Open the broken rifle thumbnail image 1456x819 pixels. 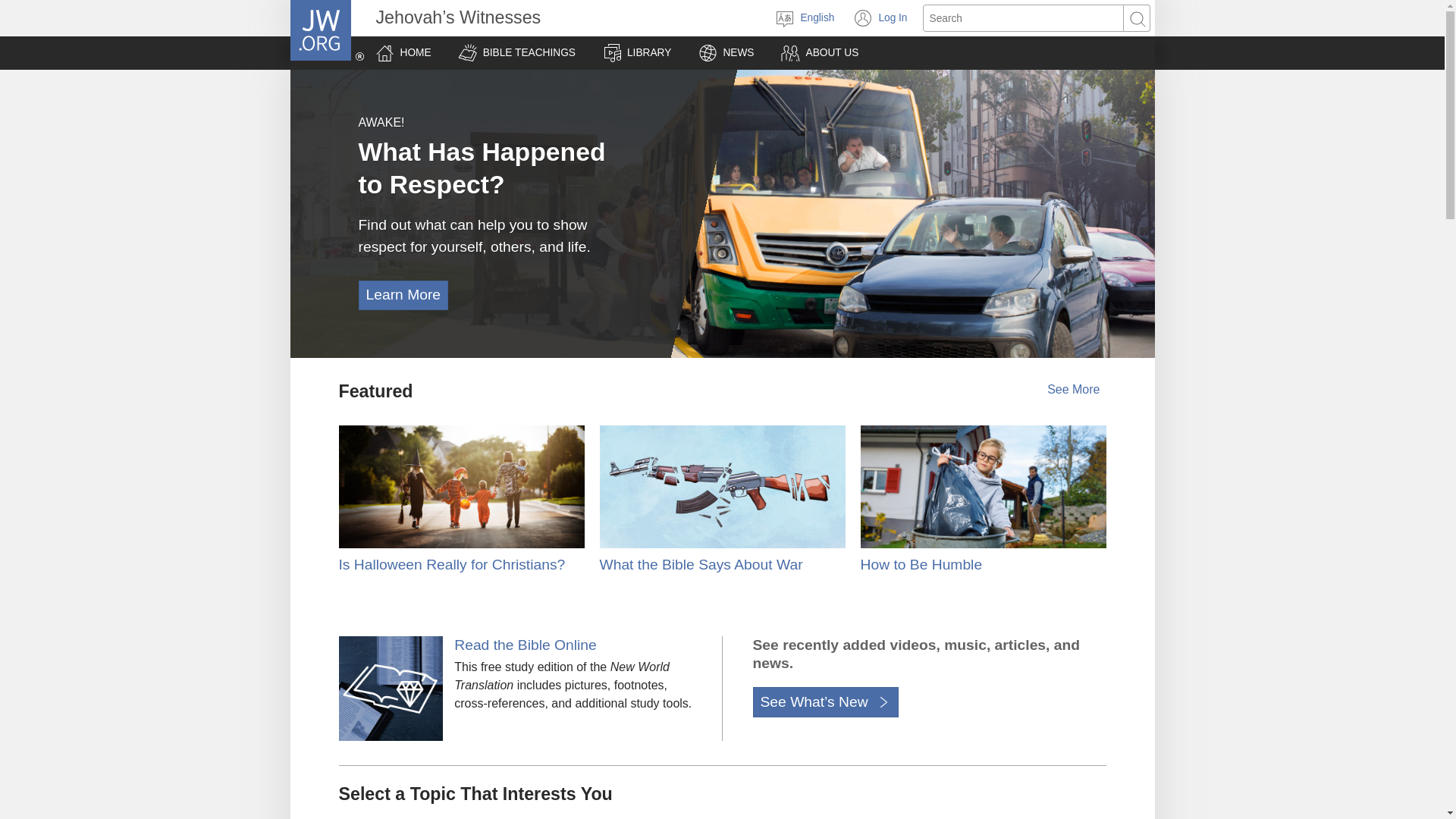point(722,487)
